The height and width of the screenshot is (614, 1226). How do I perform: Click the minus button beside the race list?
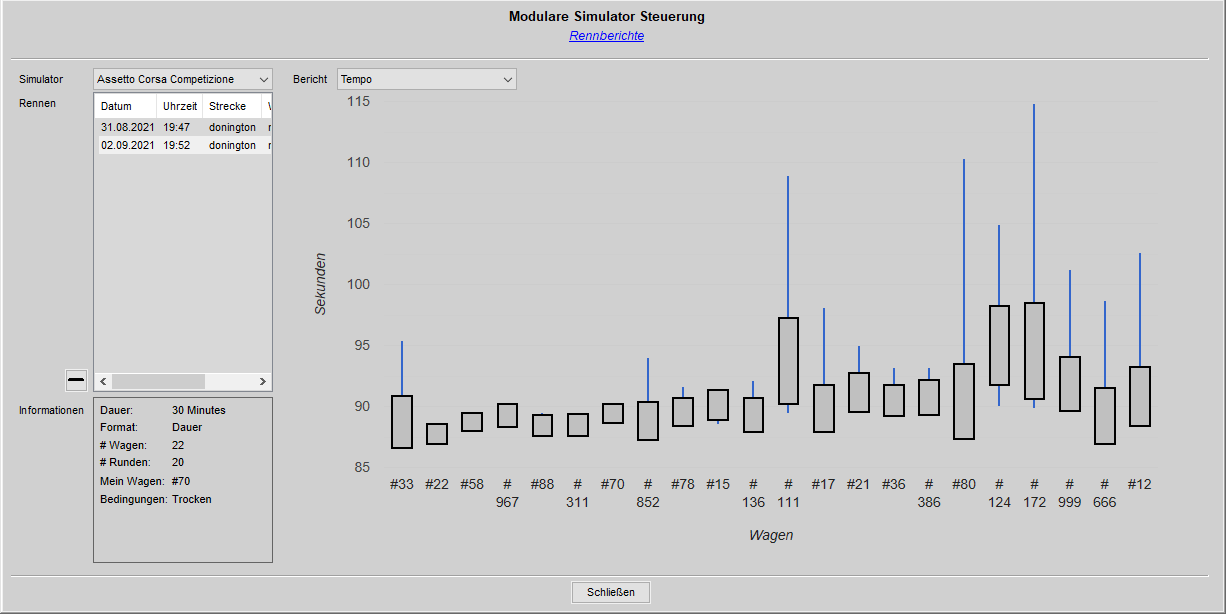(x=76, y=380)
